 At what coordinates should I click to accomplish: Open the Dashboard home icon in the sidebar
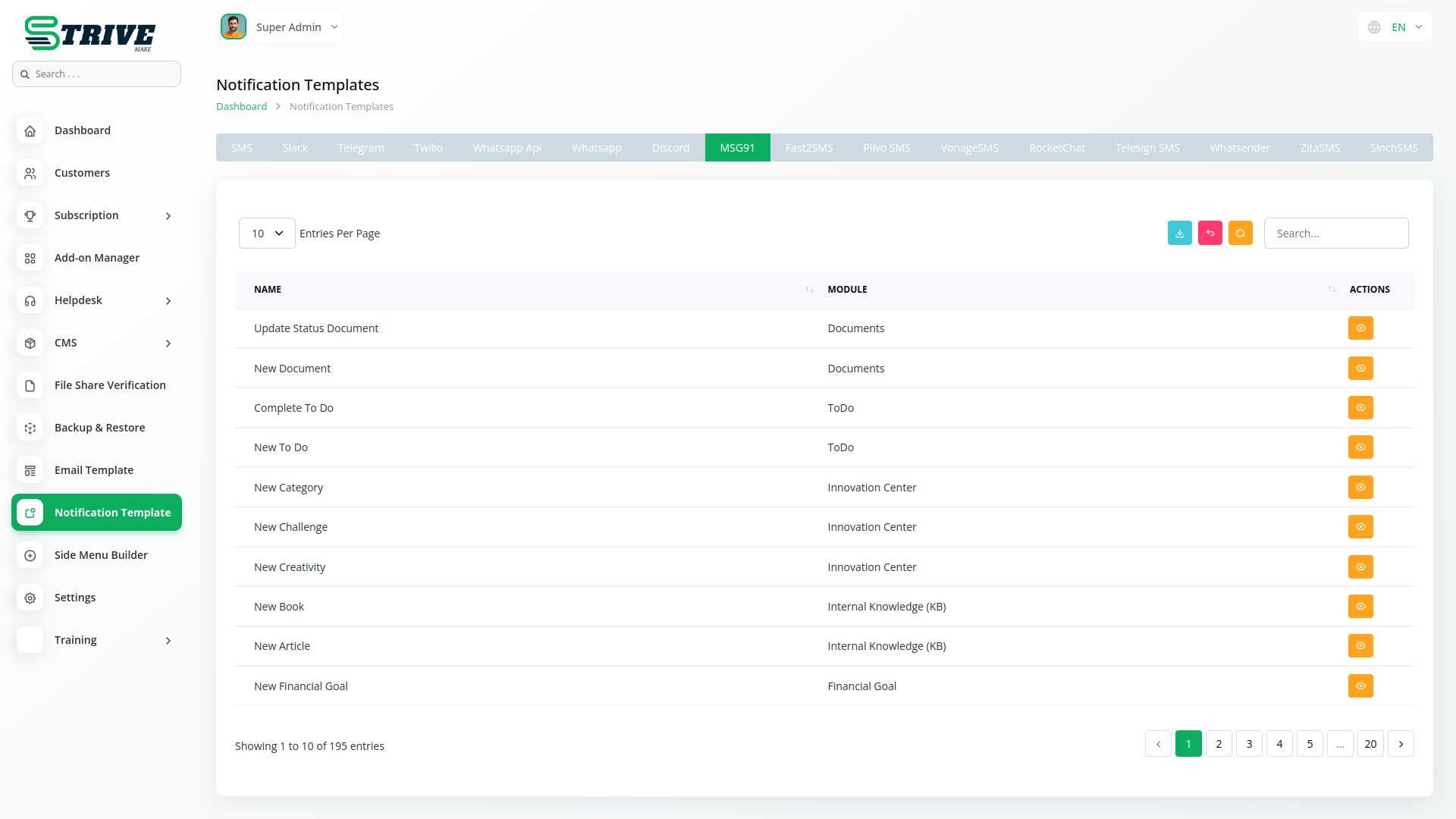30,130
